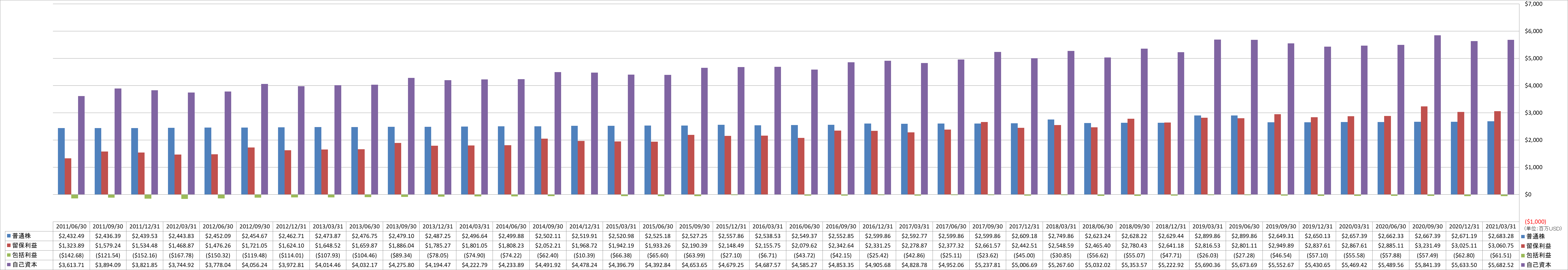Screen dimensions: 1568x270
Task: Click the green 包括利益 swatch in the table row header
Action: [9, 255]
